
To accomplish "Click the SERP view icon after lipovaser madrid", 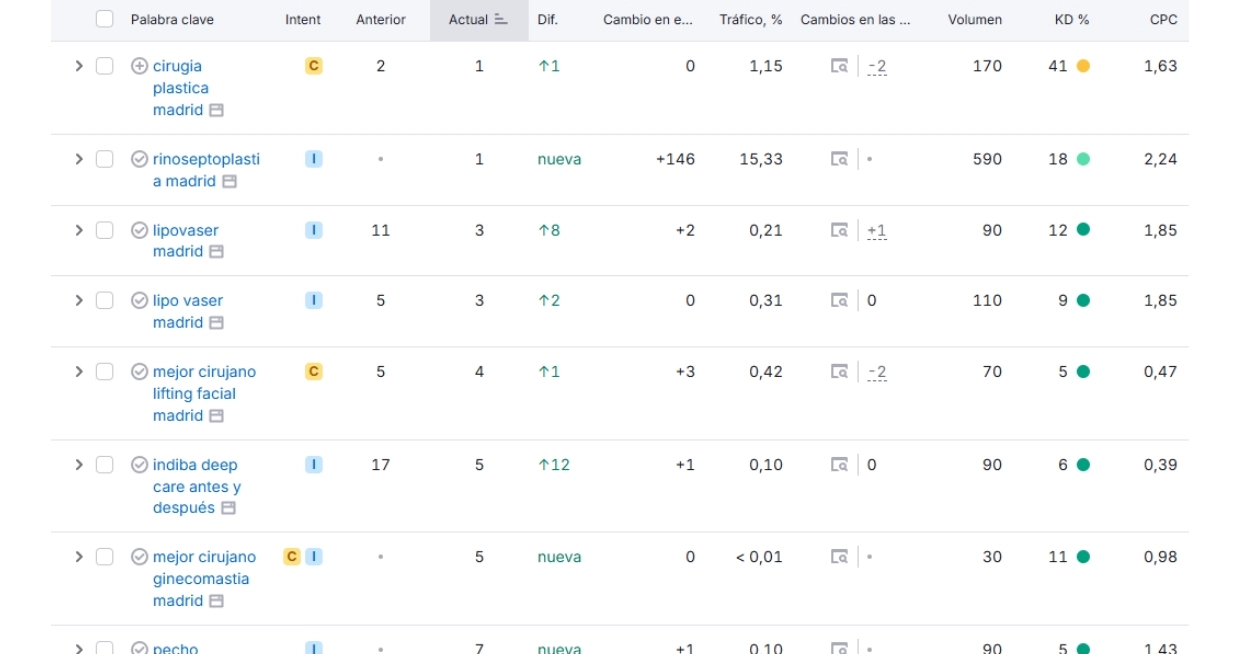I will click(839, 230).
